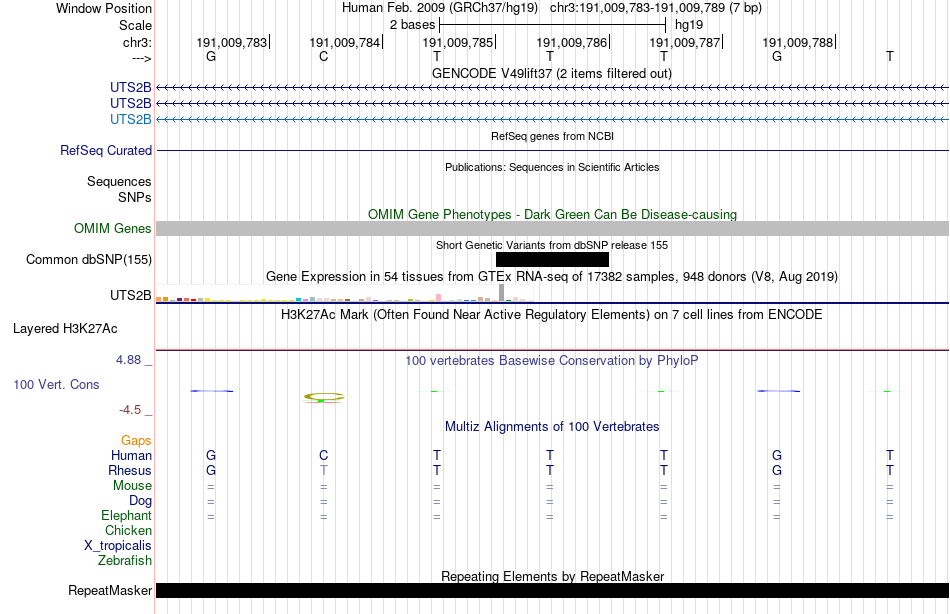The image size is (950, 614).
Task: Click the Sequences track label
Action: tap(119, 181)
